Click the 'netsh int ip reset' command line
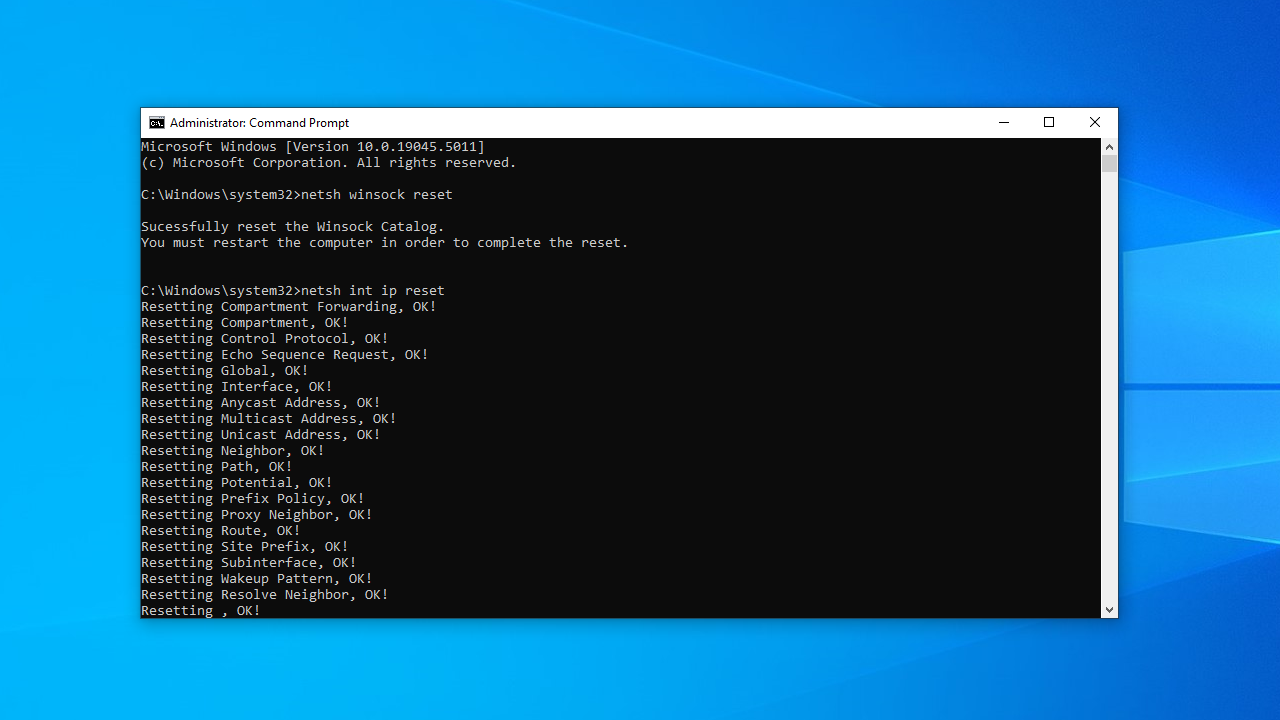1280x720 pixels. (293, 291)
